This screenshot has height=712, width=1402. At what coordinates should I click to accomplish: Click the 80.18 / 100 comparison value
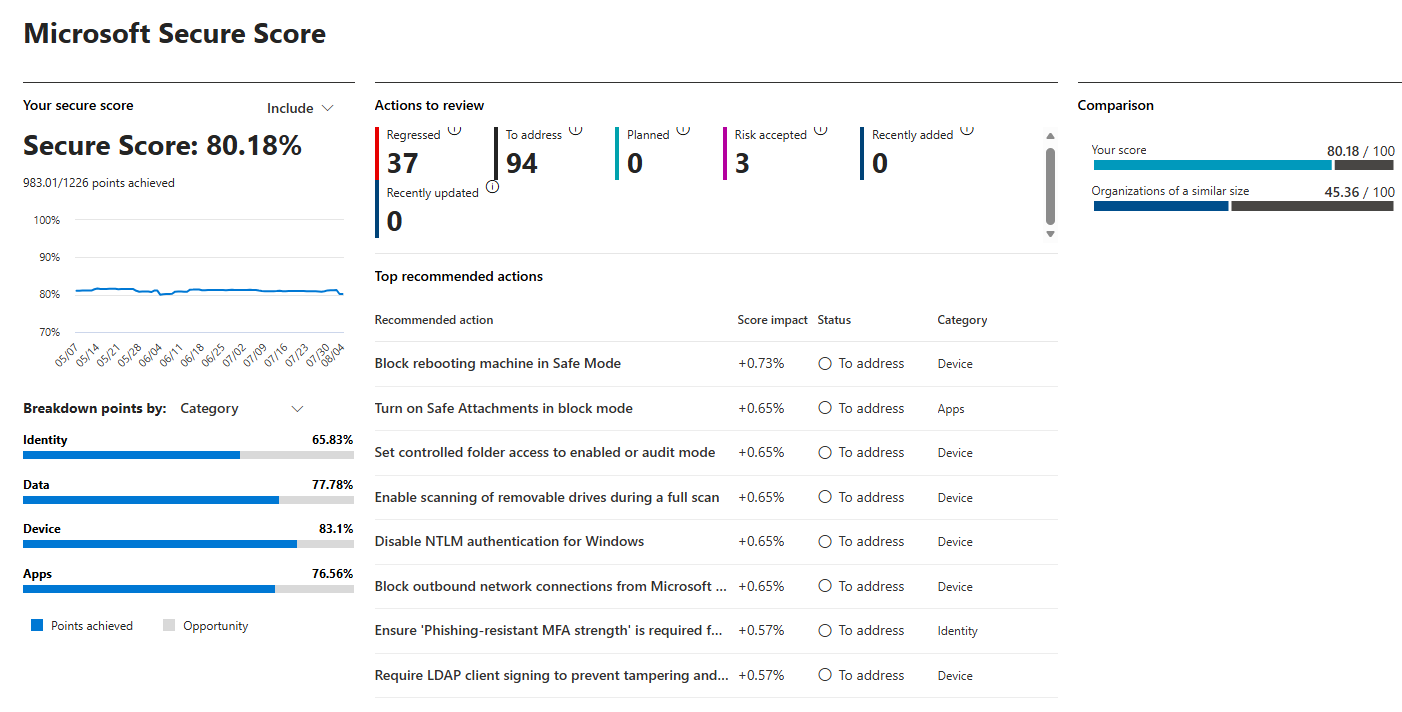[1361, 151]
